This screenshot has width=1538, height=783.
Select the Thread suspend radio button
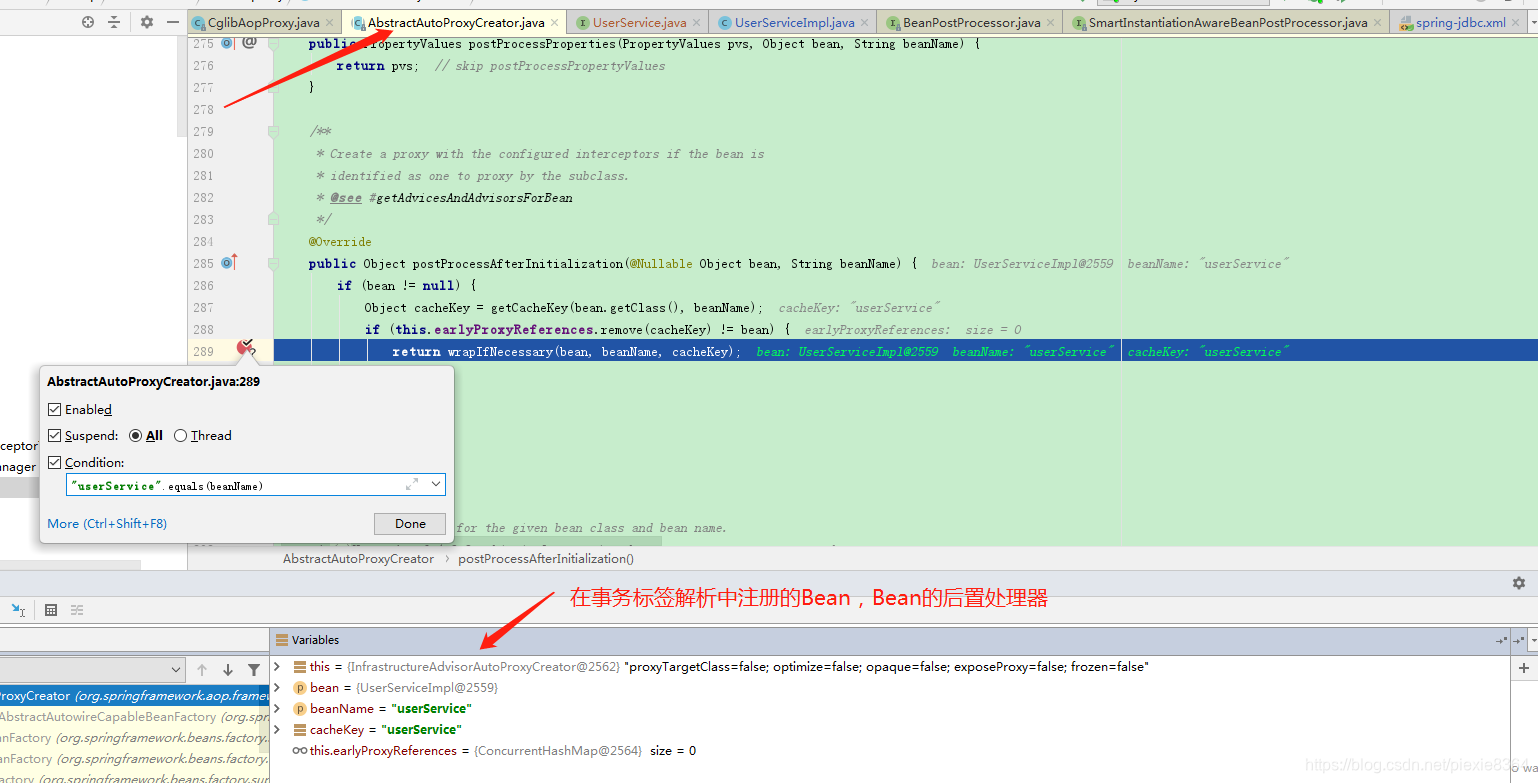[x=181, y=436]
